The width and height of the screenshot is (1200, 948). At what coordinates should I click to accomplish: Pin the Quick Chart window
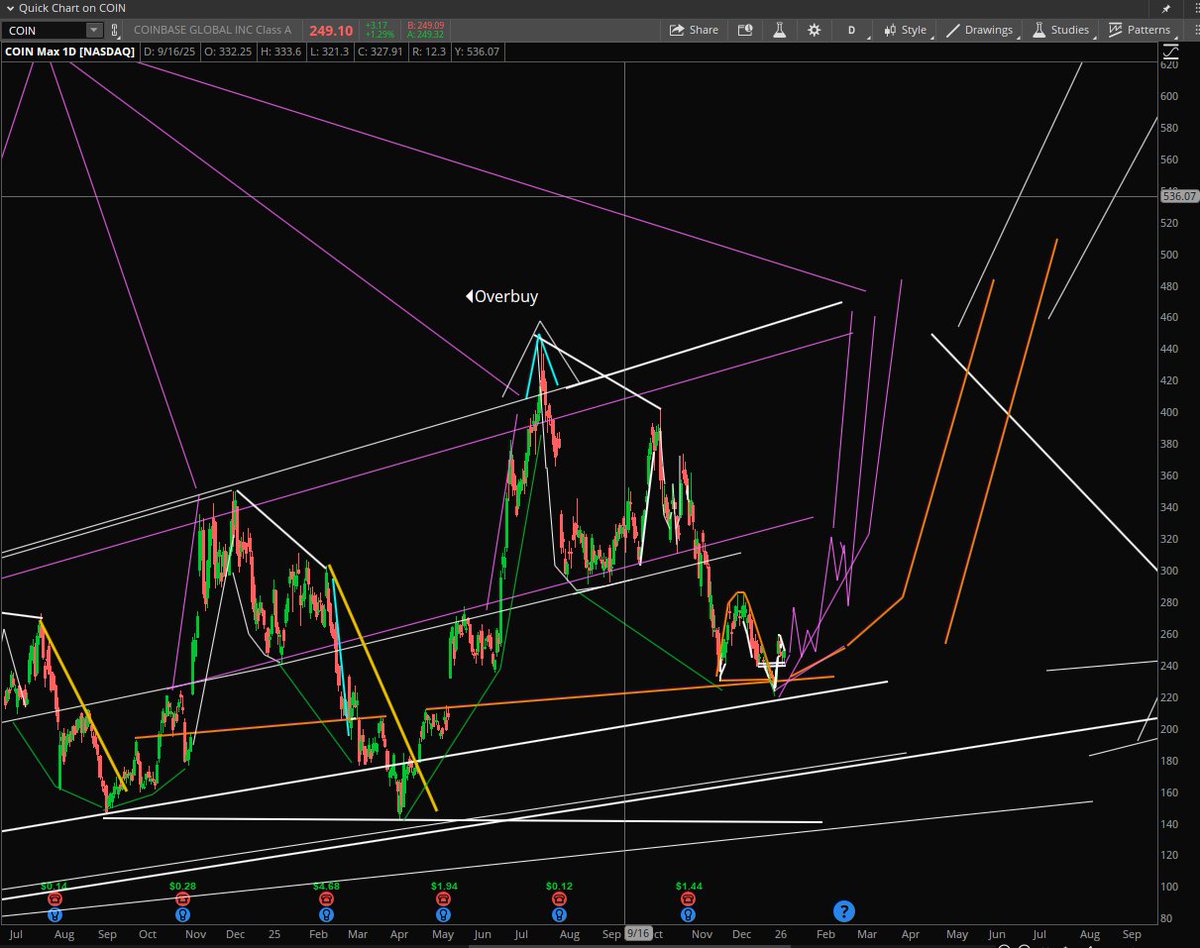(x=1166, y=8)
